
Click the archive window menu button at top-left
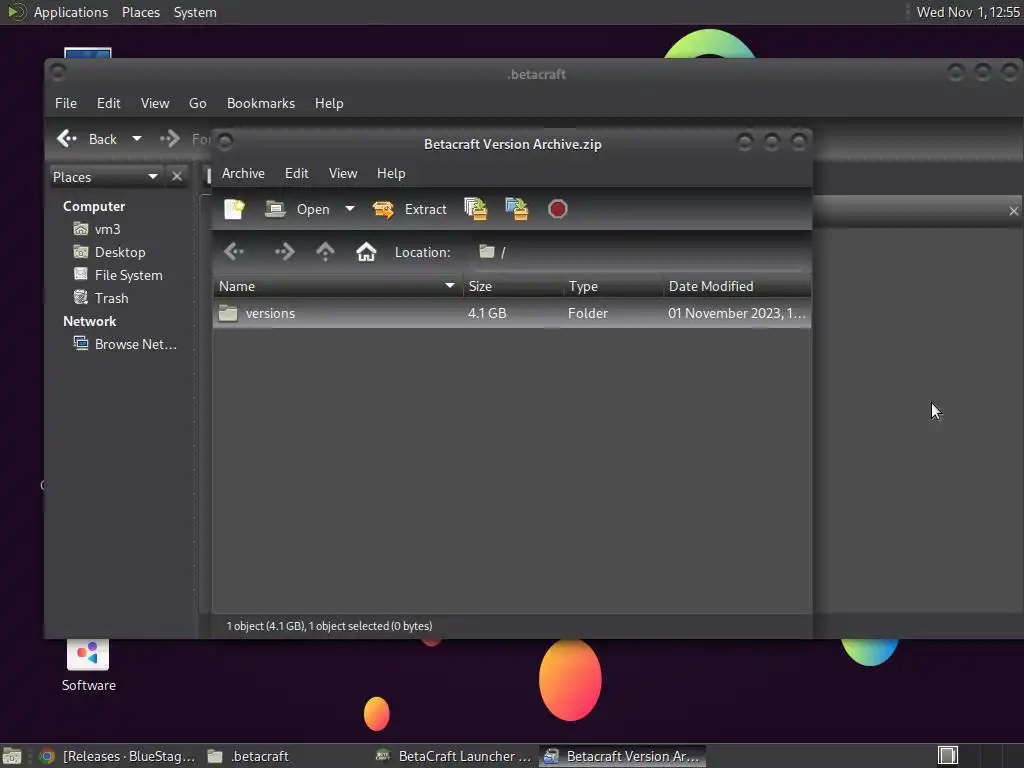point(225,140)
